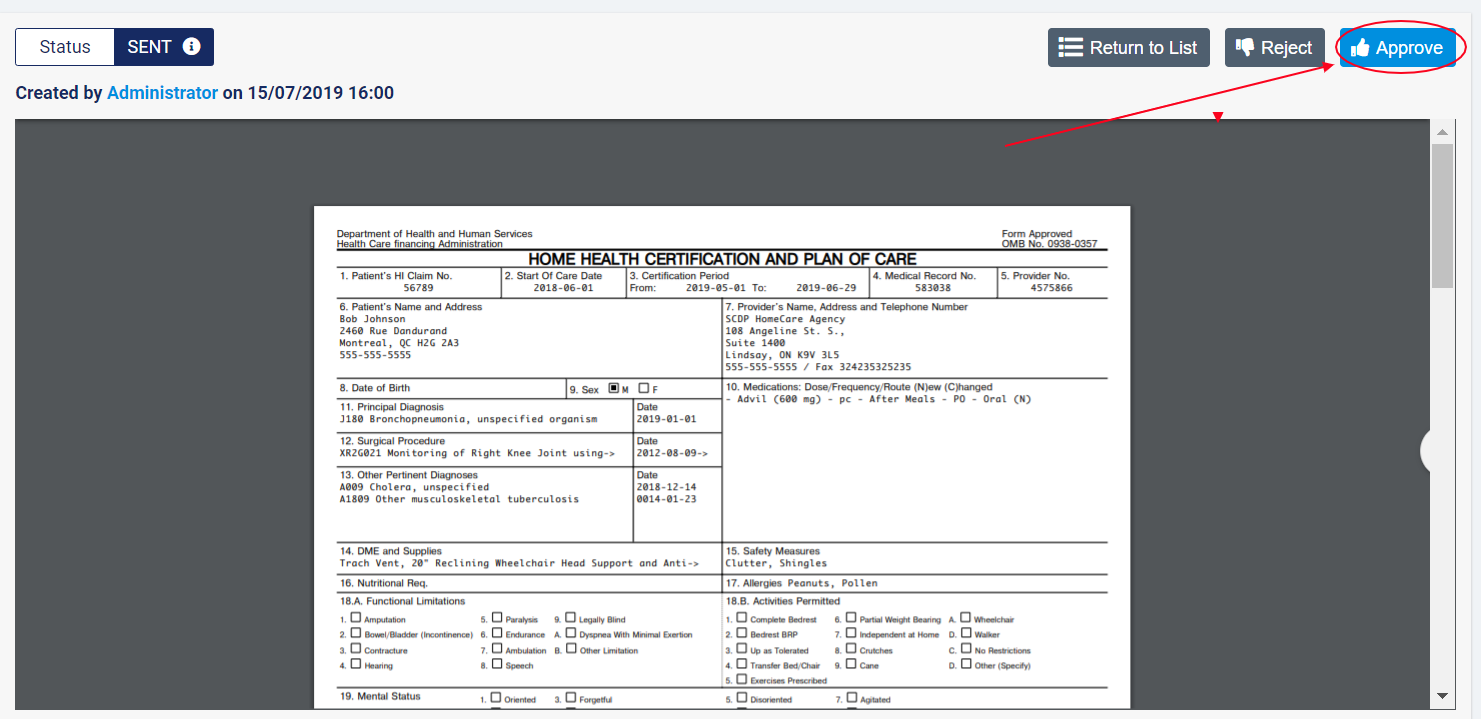Enable the Hearing limitation checkbox
This screenshot has height=719, width=1481.
pos(356,664)
